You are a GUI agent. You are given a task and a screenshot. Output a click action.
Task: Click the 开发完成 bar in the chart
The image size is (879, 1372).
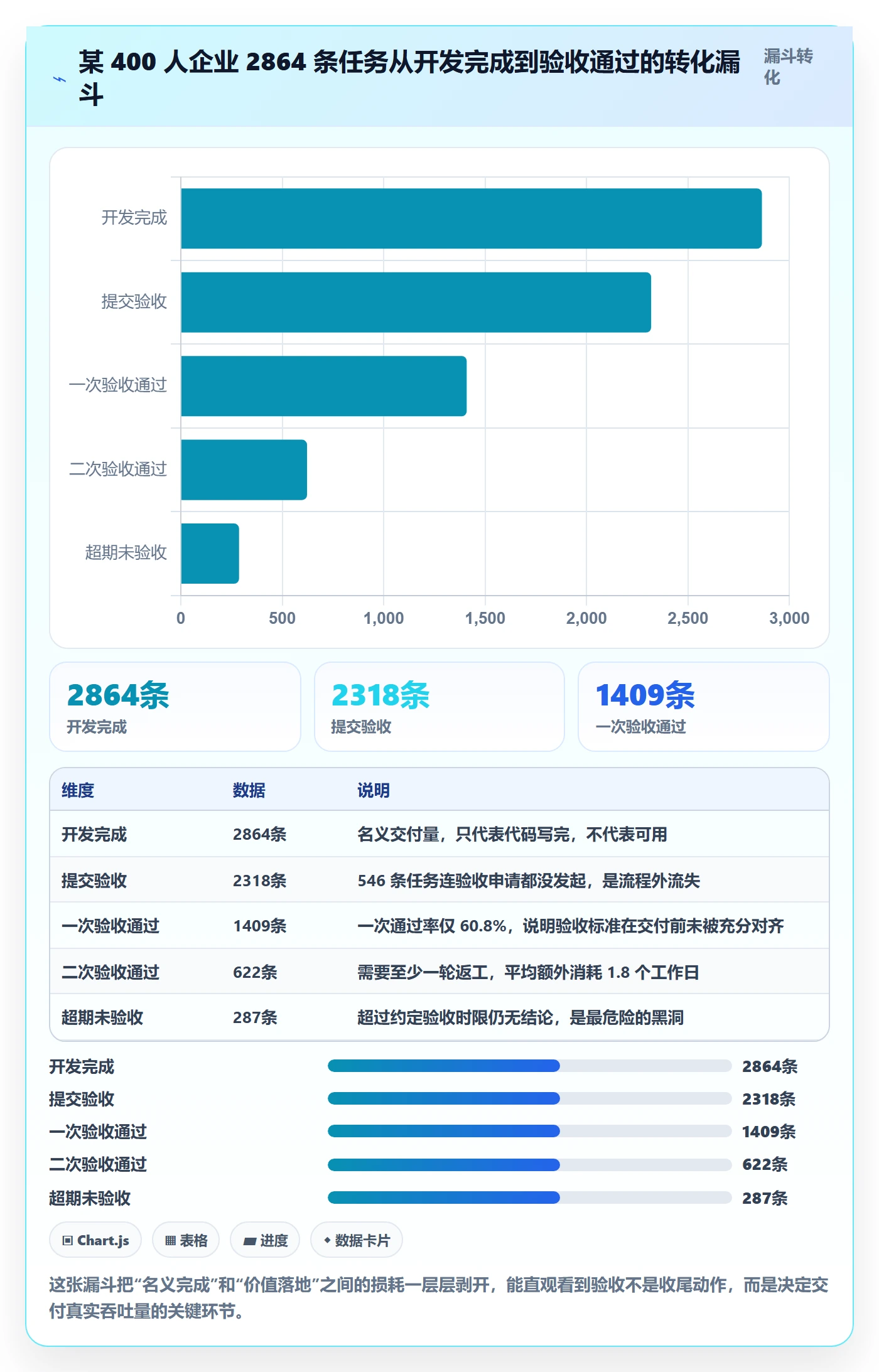pos(472,218)
